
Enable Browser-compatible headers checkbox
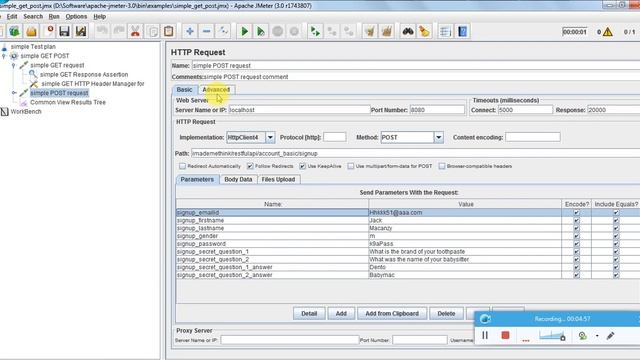click(442, 166)
